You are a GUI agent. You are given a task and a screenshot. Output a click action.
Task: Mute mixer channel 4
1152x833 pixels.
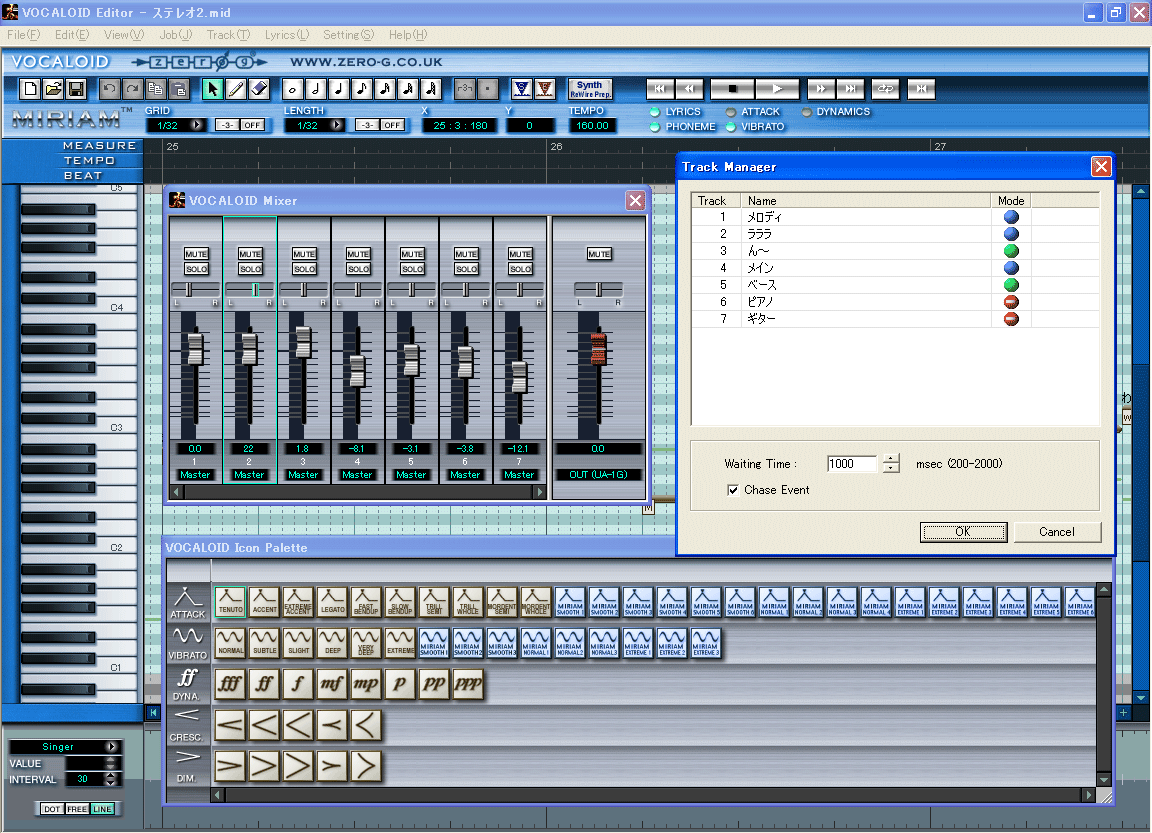[359, 254]
